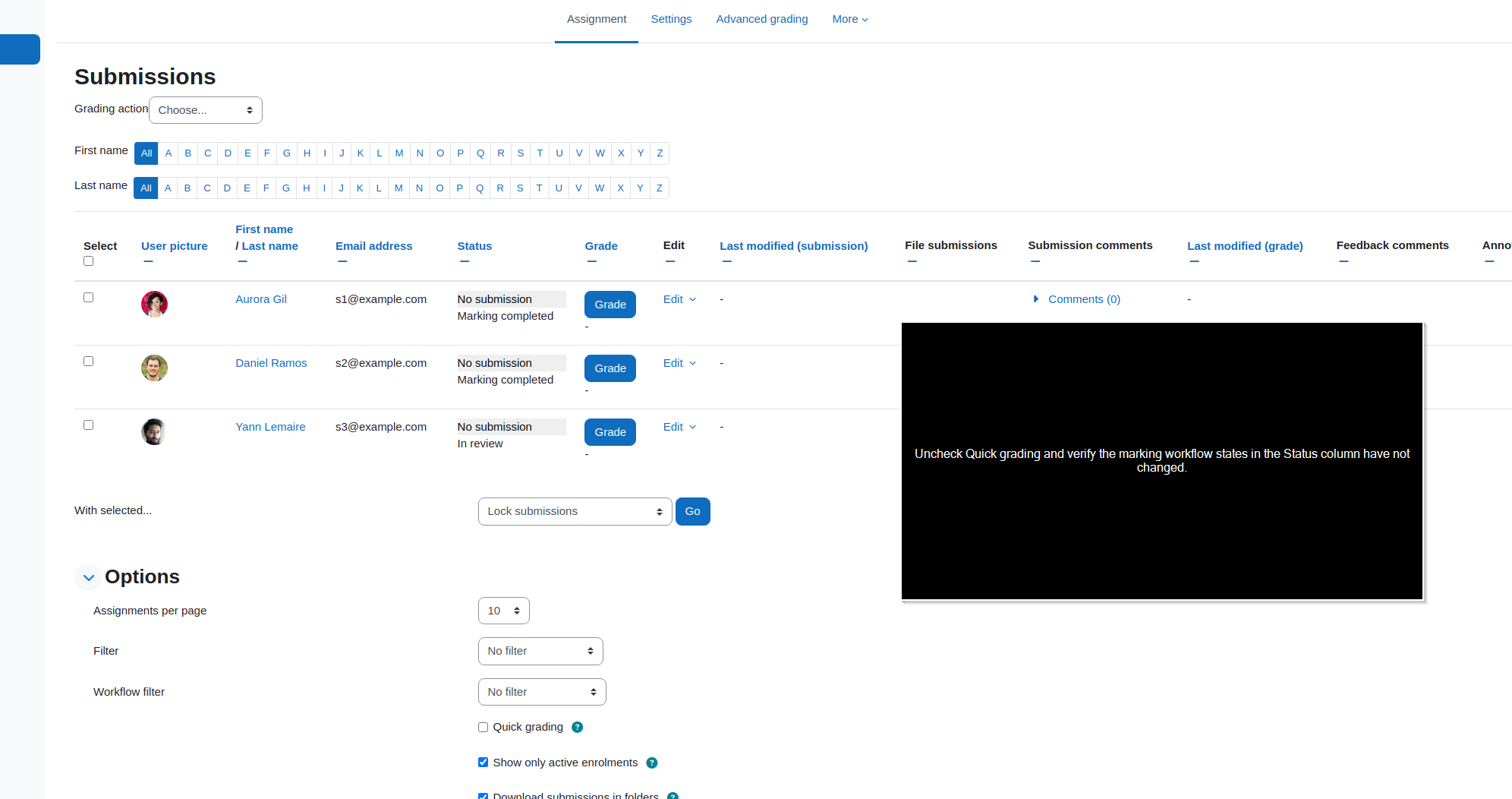The image size is (1512, 799).
Task: Toggle the select all submissions checkbox
Action: coord(88,261)
